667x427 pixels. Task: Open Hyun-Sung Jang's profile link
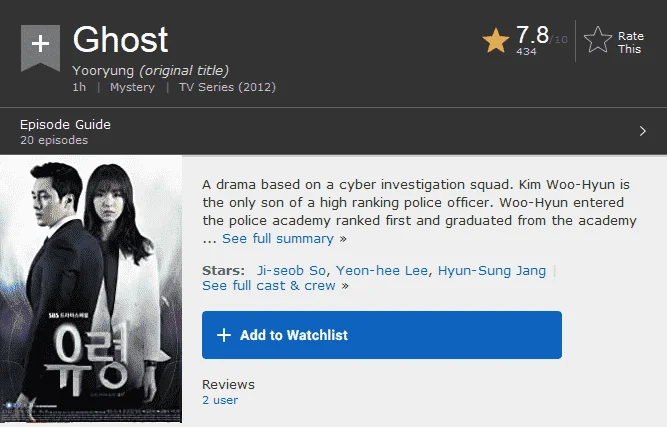pos(492,270)
